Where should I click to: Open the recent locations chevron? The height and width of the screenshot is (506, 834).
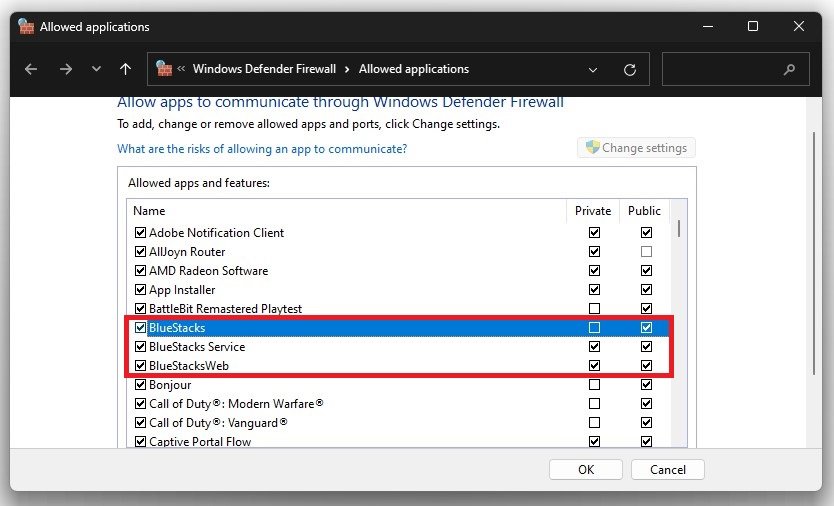96,69
